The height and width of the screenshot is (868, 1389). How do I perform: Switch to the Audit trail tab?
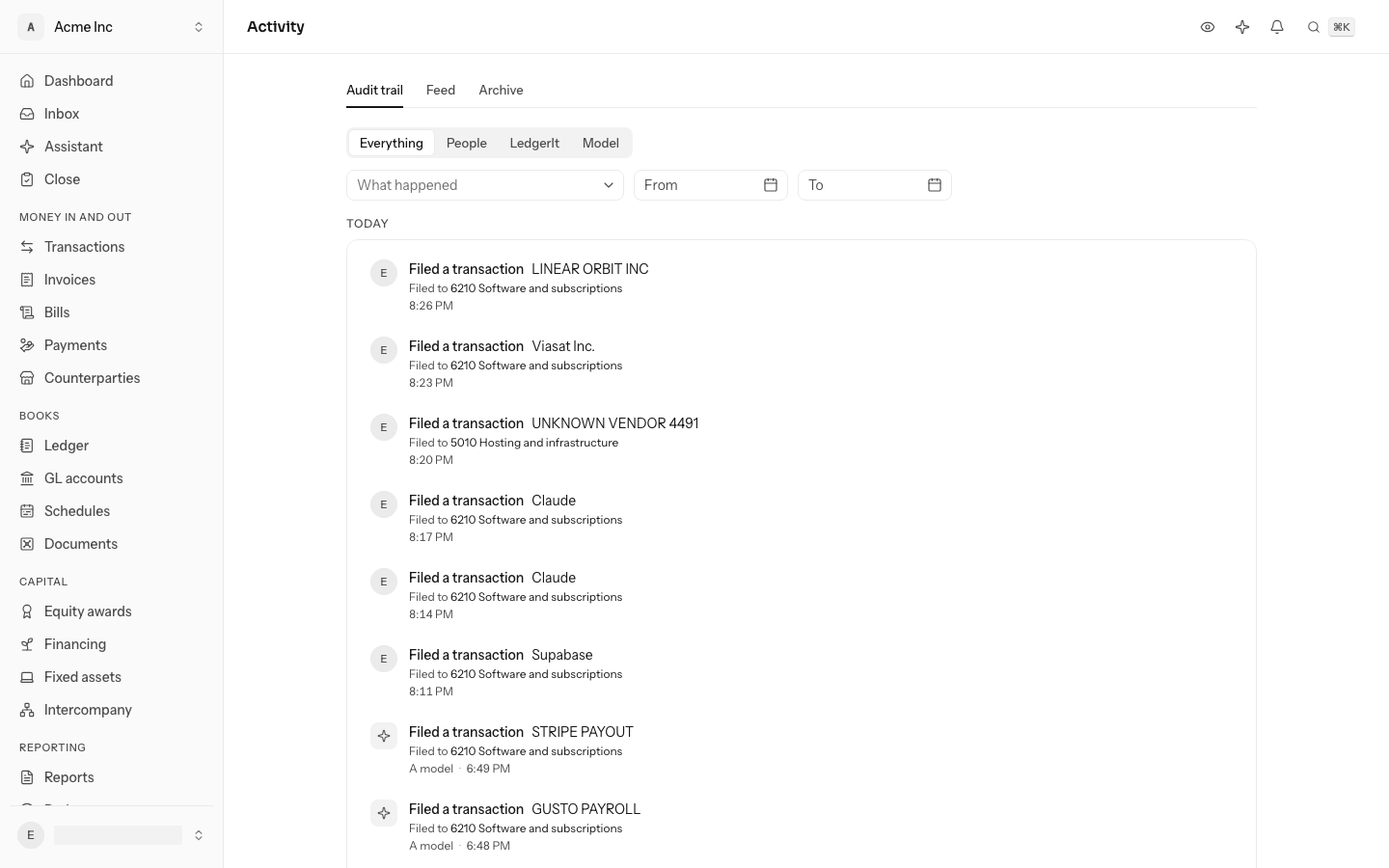(374, 90)
